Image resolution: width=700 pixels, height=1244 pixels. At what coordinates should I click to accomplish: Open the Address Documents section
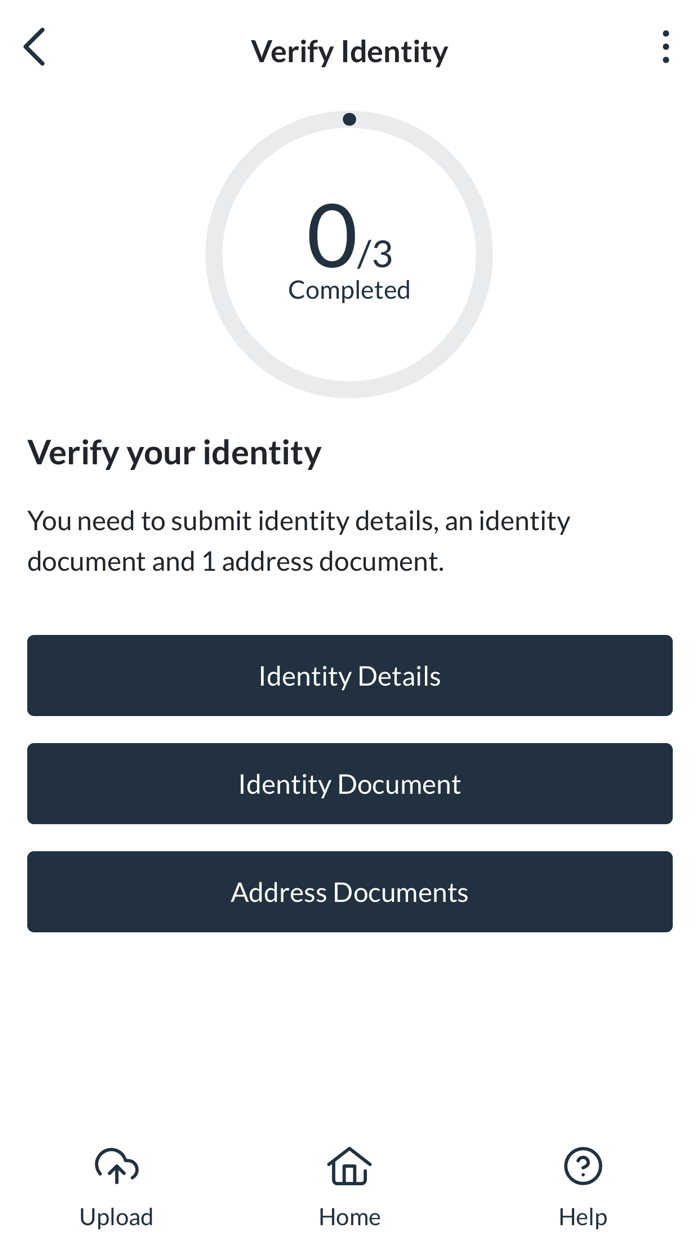(x=349, y=892)
